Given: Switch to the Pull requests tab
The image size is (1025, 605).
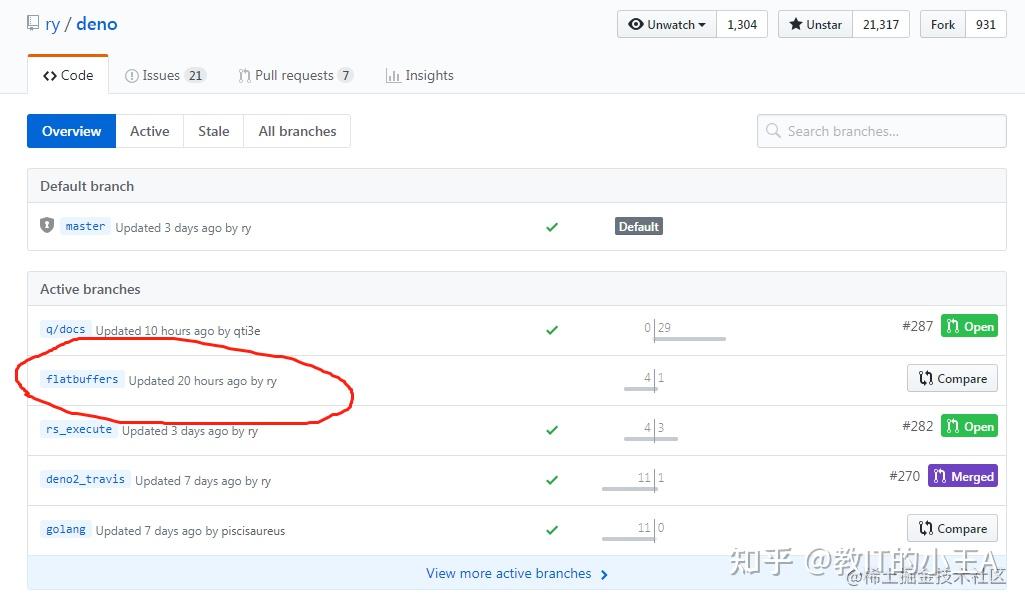Looking at the screenshot, I should [296, 75].
